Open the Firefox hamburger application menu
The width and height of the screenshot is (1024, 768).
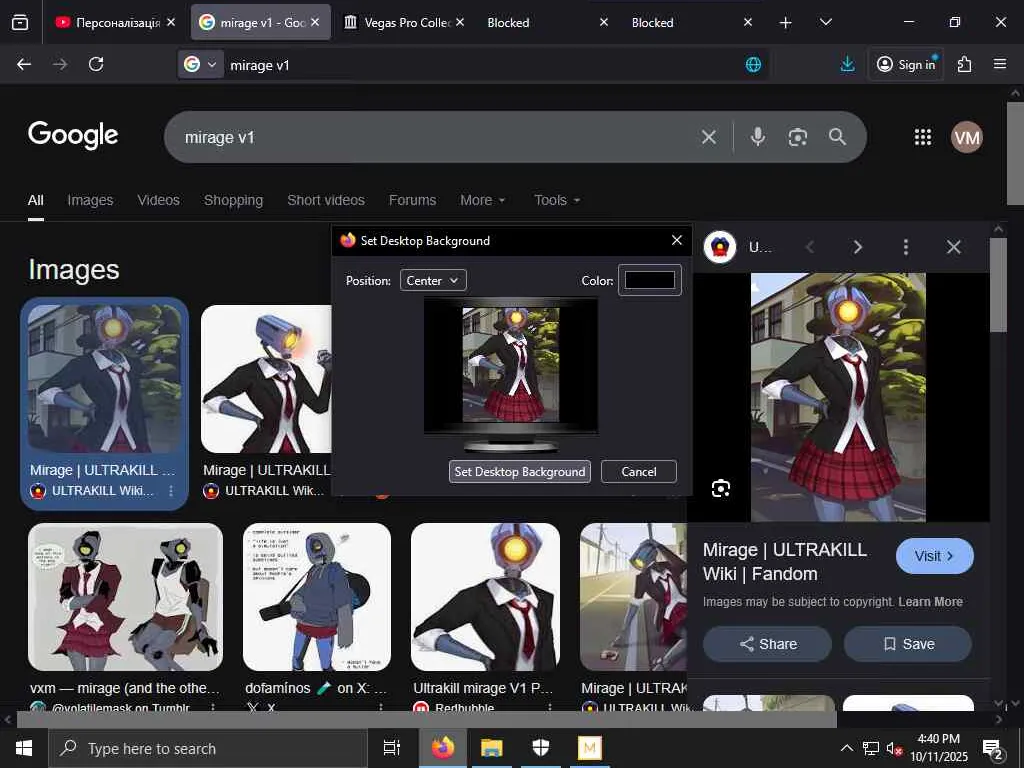pyautogui.click(x=1000, y=64)
